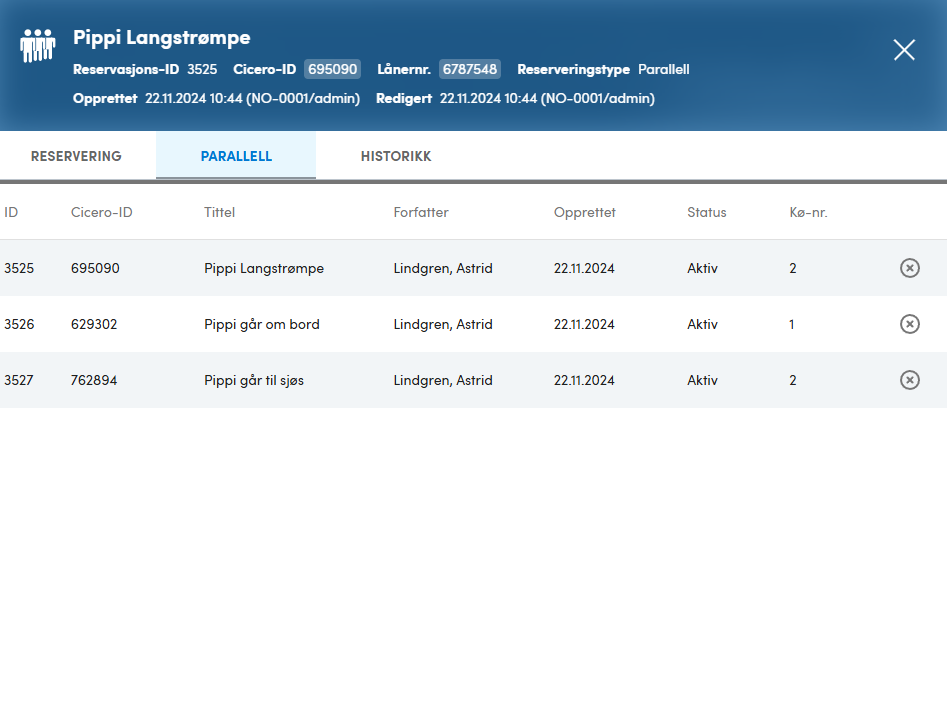Click date 22.11.2024 in row 3525
The height and width of the screenshot is (706, 947).
584,268
